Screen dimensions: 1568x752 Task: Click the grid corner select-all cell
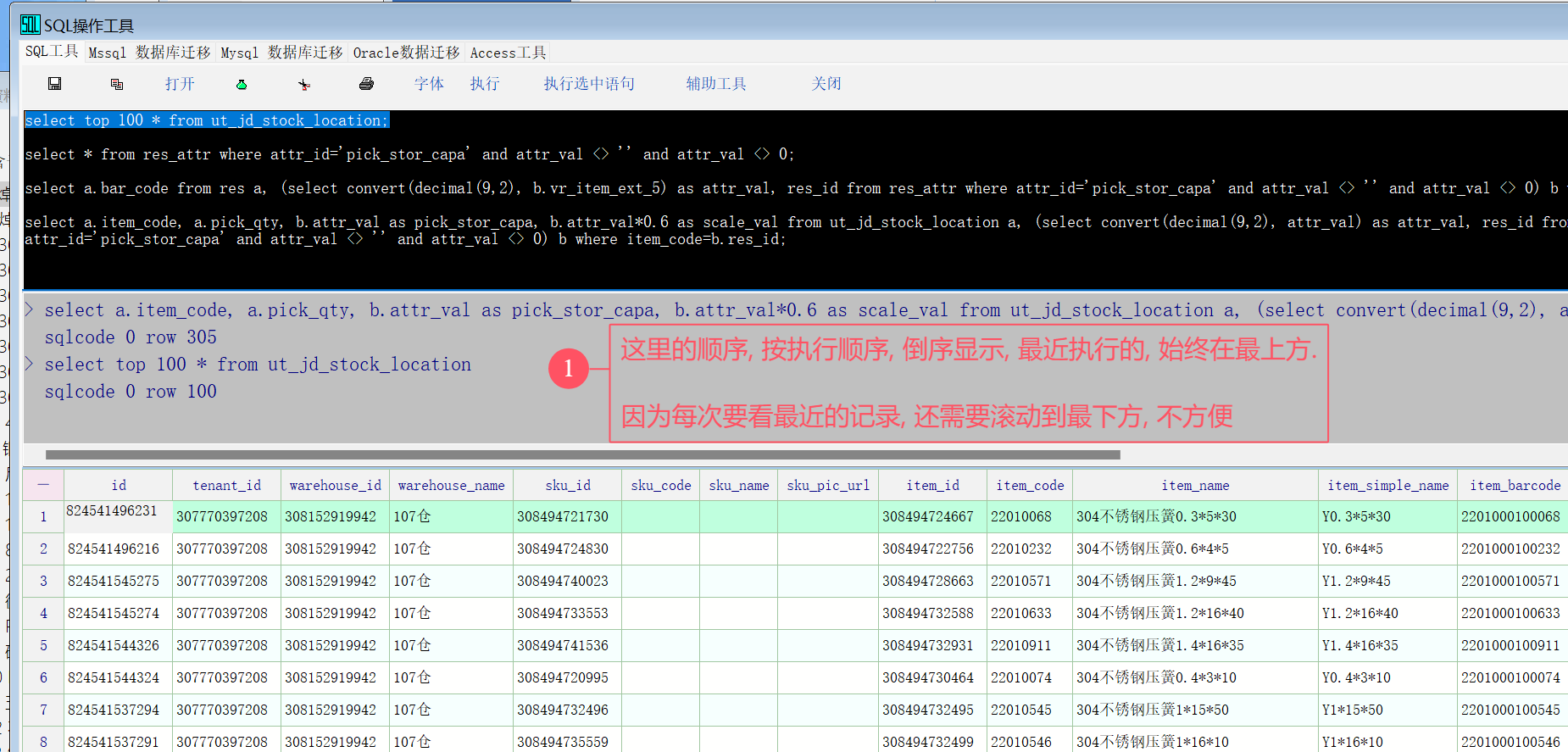point(43,485)
